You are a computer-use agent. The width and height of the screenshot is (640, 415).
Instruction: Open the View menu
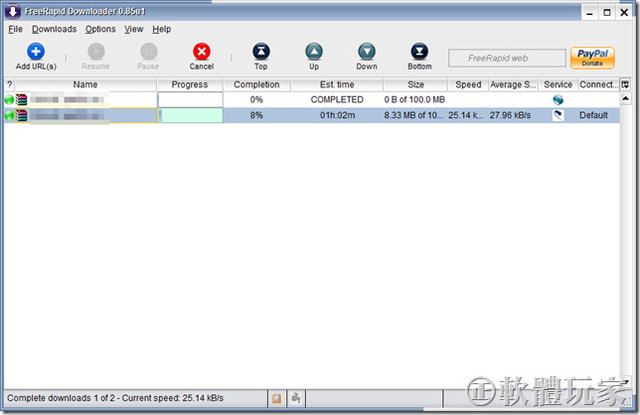click(x=134, y=29)
